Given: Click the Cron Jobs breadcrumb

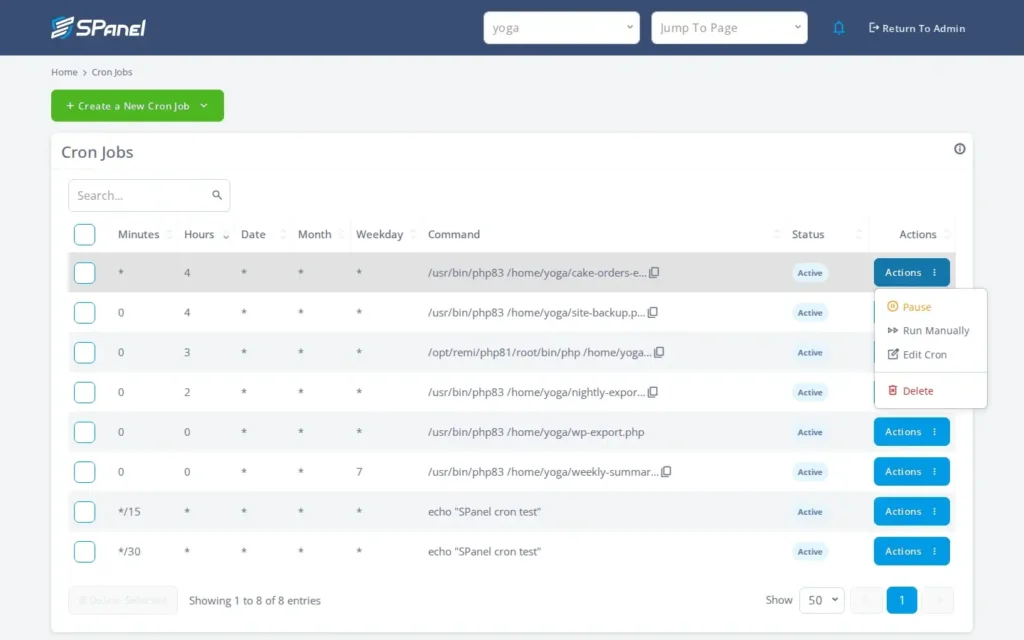Looking at the screenshot, I should point(112,72).
